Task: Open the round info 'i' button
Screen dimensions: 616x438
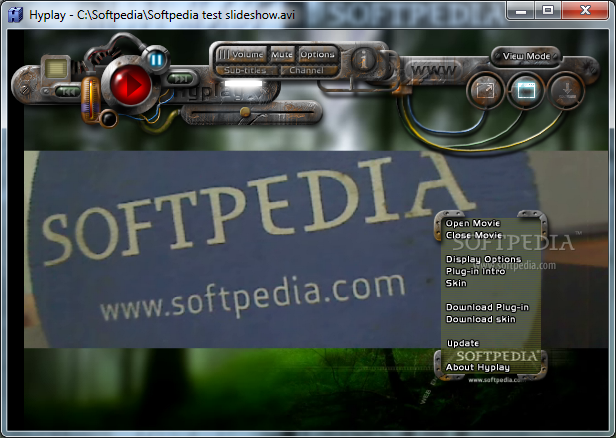Action: click(x=364, y=61)
